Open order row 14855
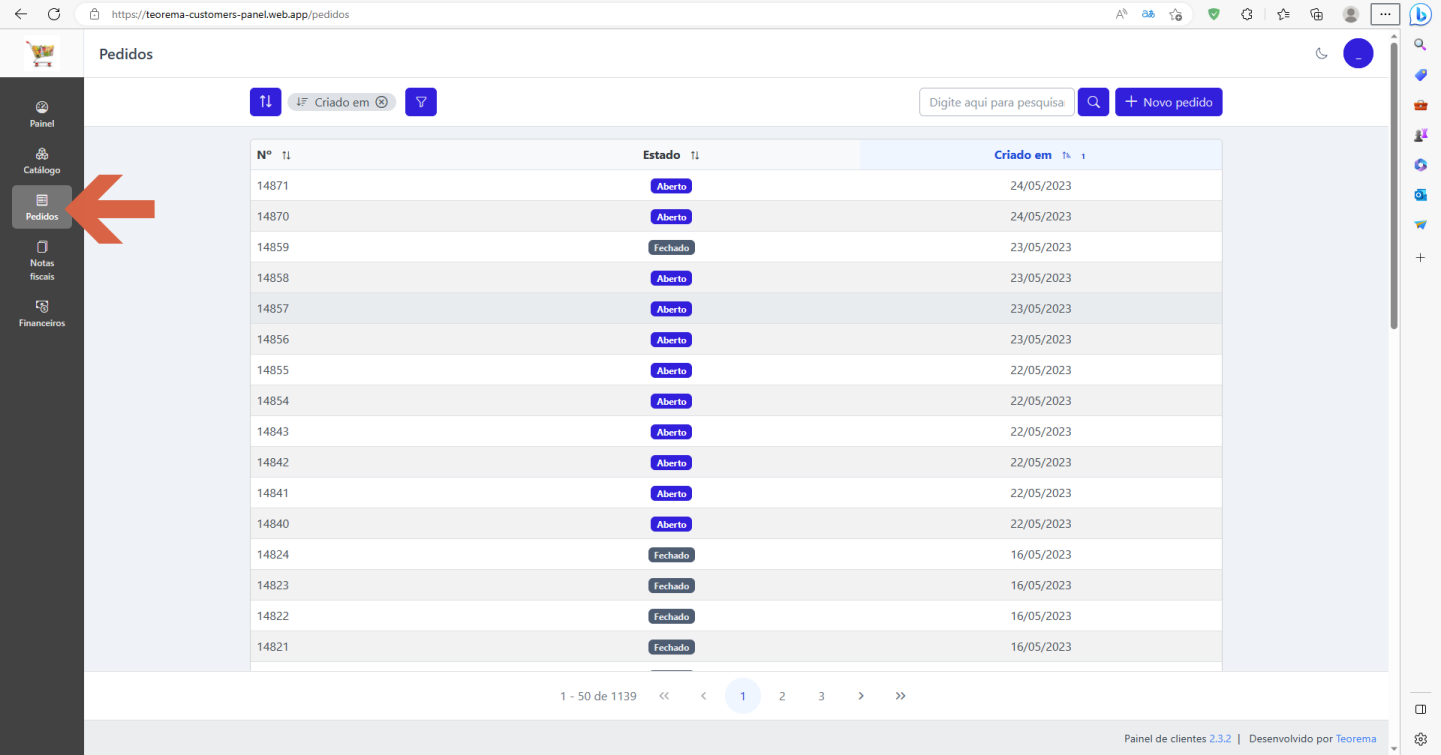Viewport: 1441px width, 755px height. click(736, 370)
